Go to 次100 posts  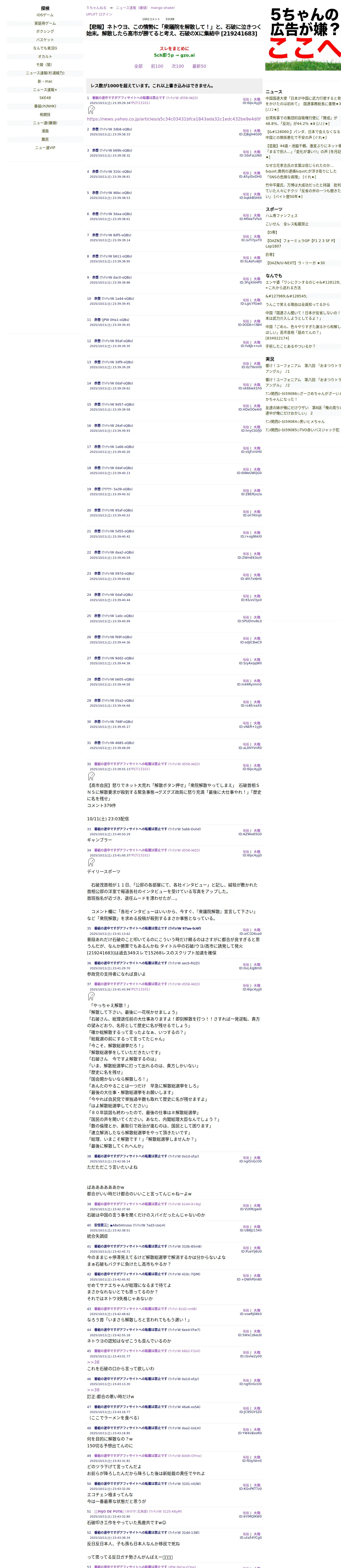point(178,66)
